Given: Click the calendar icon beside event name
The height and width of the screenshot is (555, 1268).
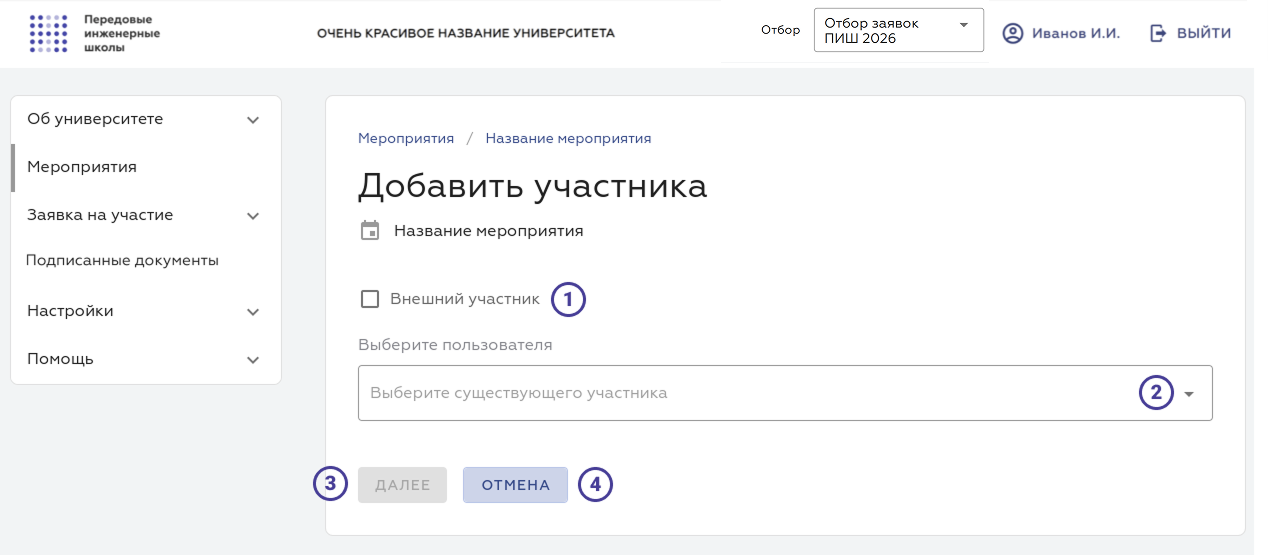Looking at the screenshot, I should (370, 231).
